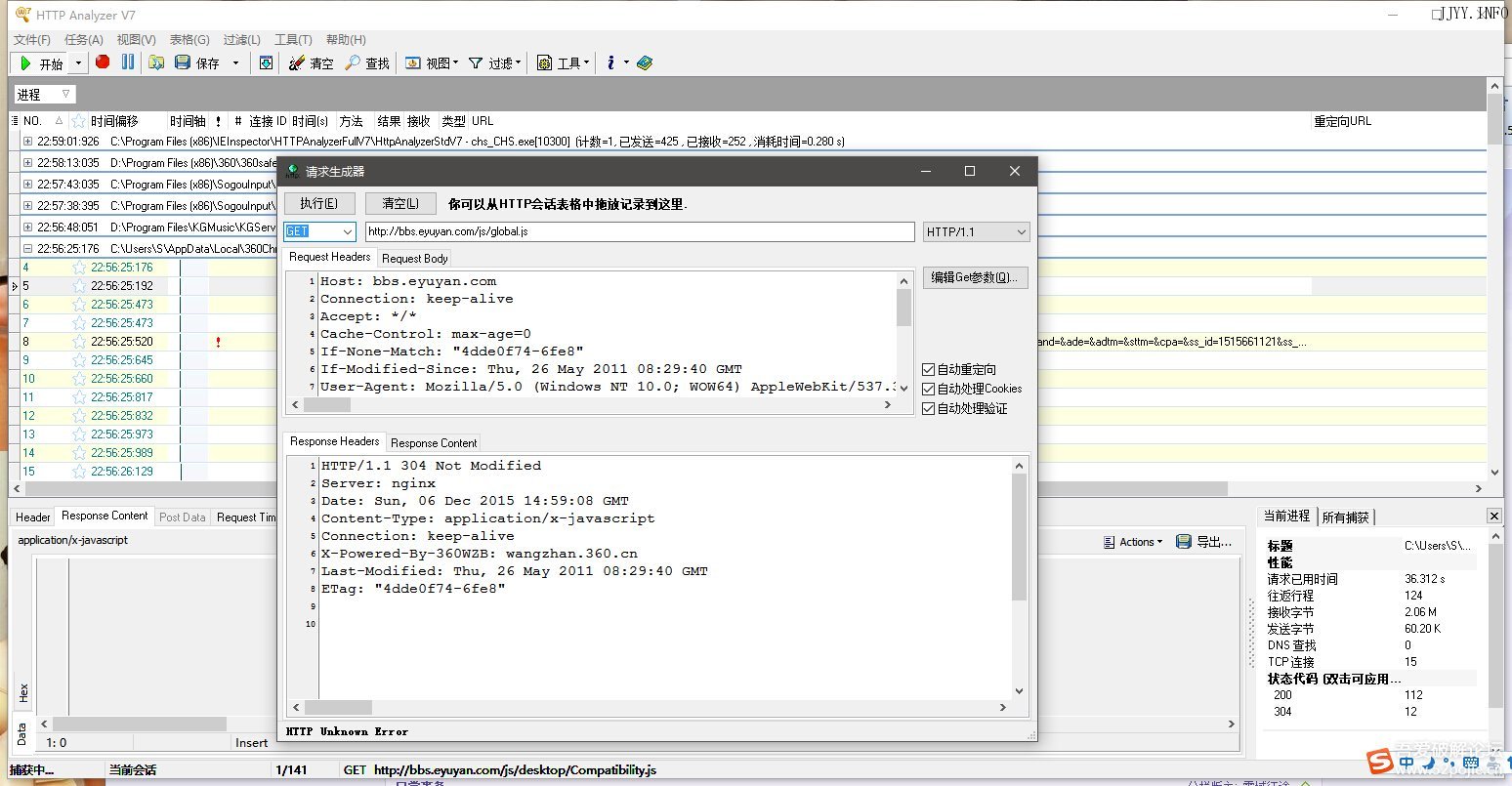
Task: Open search with the 查找 magnifier icon
Action: pos(357,62)
